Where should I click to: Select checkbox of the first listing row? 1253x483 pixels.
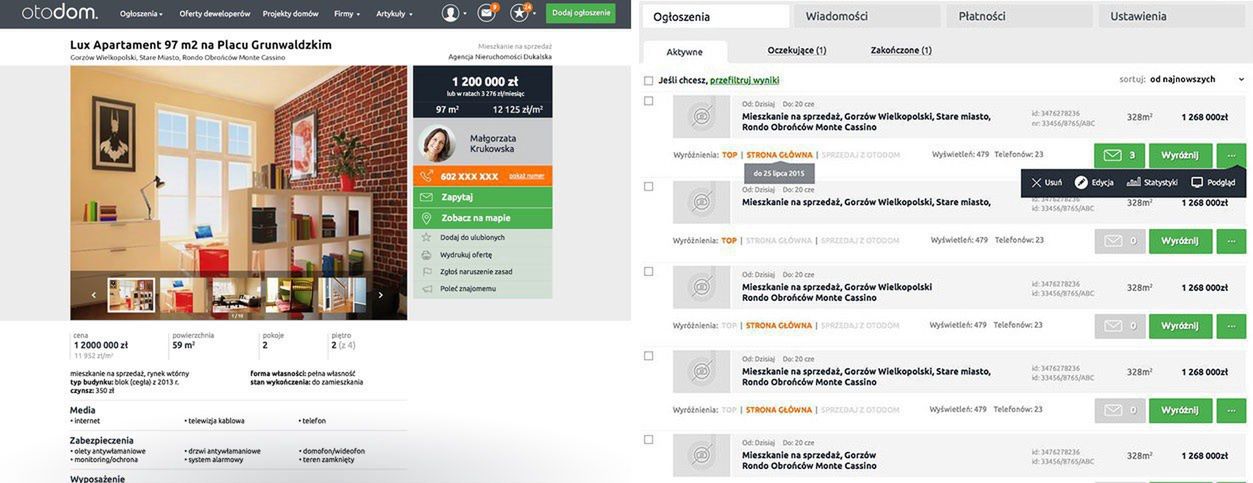tap(649, 101)
